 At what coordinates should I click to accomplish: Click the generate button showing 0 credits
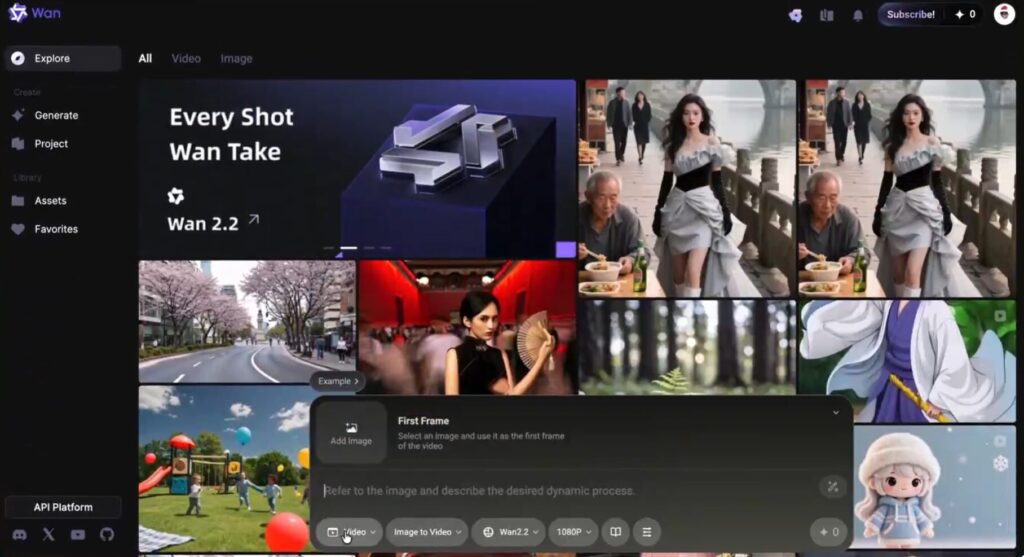tap(828, 532)
